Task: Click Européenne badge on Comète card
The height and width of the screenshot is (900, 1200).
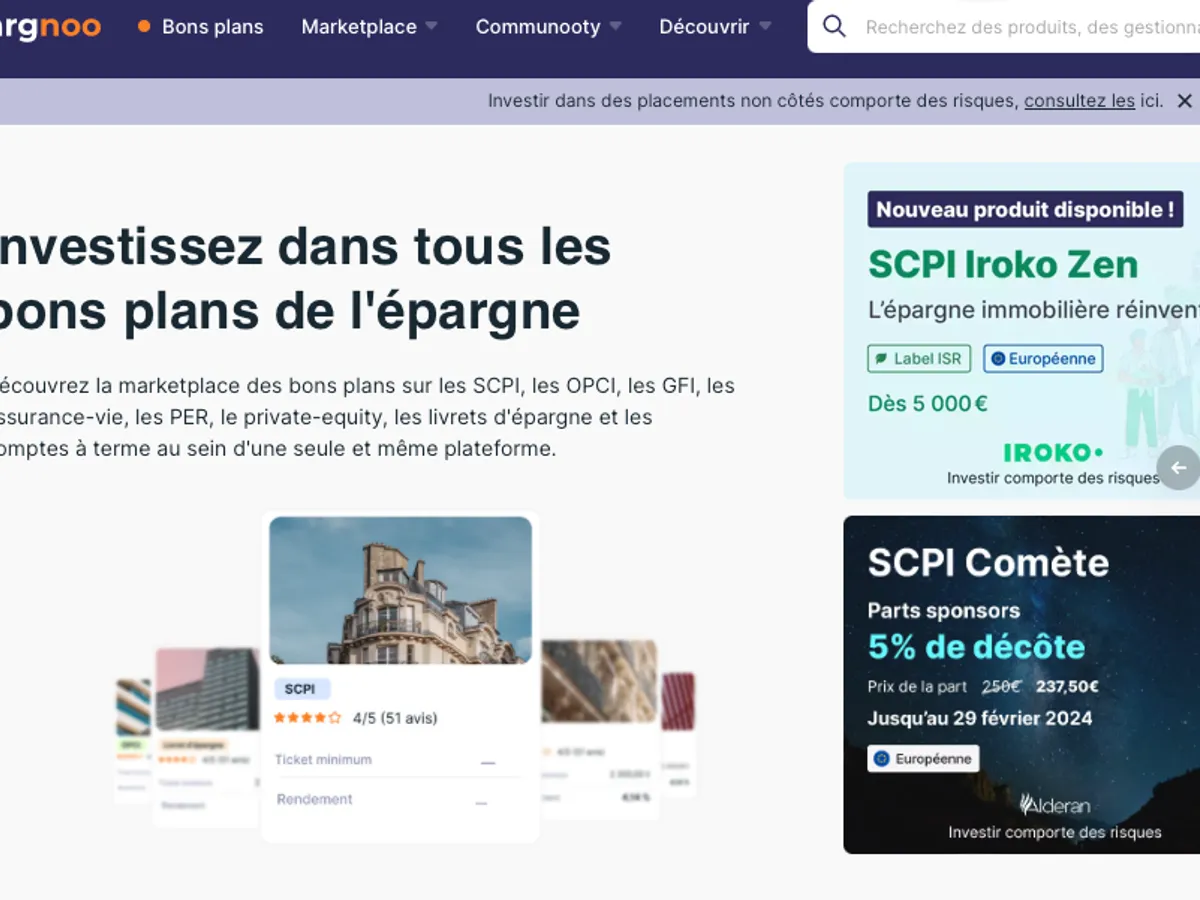Action: [x=923, y=759]
